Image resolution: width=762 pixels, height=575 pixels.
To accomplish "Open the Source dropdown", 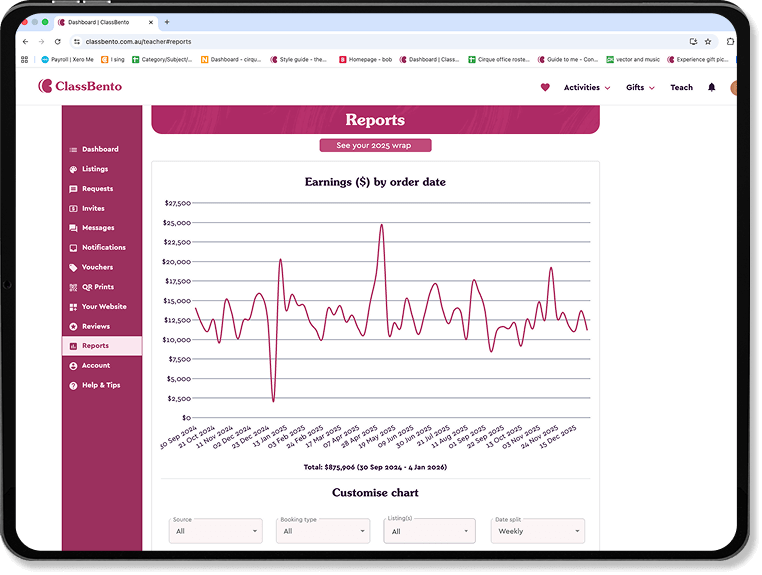I will [216, 531].
